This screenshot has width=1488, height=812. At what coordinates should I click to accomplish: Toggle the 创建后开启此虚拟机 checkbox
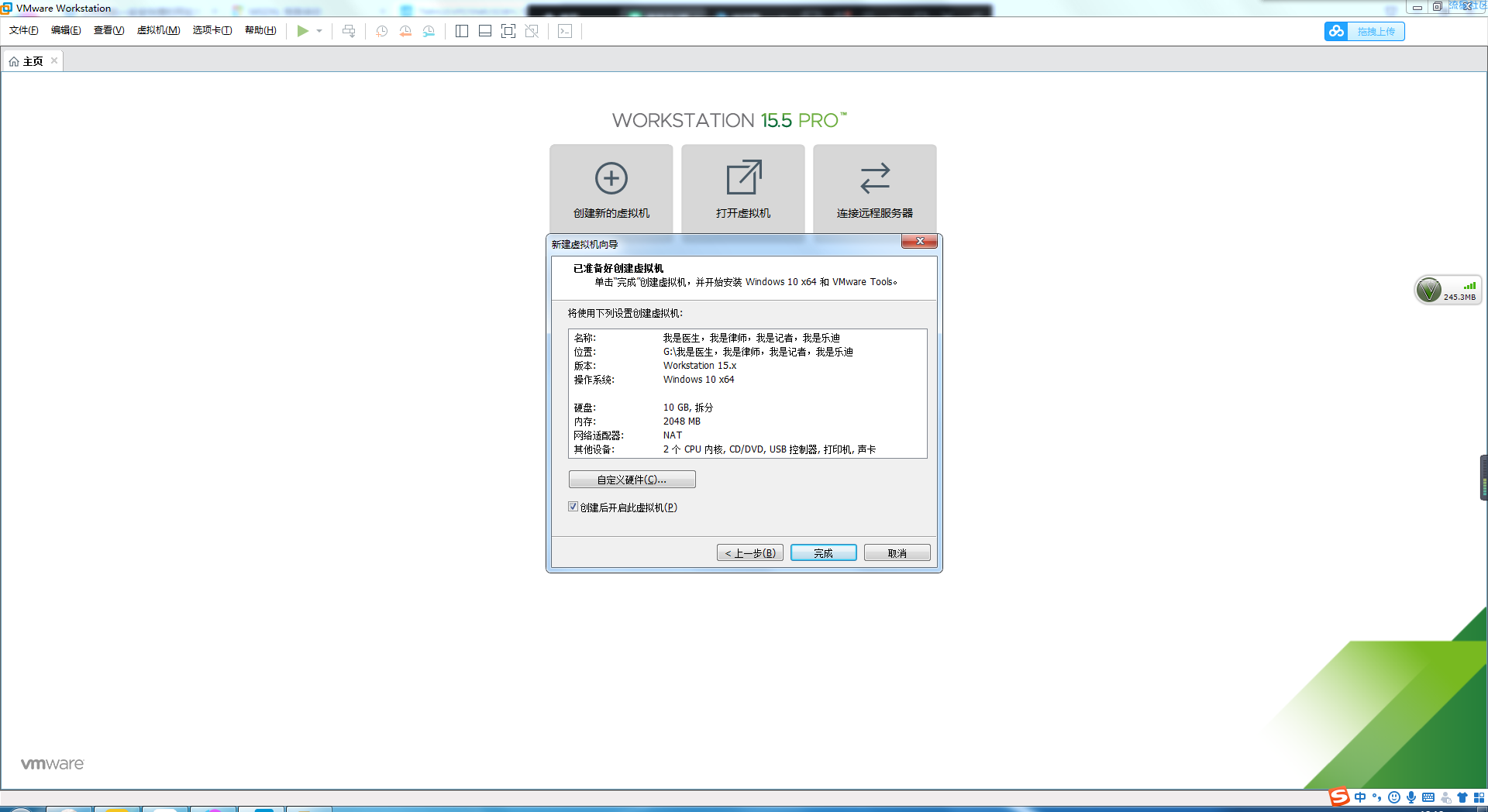[x=573, y=507]
